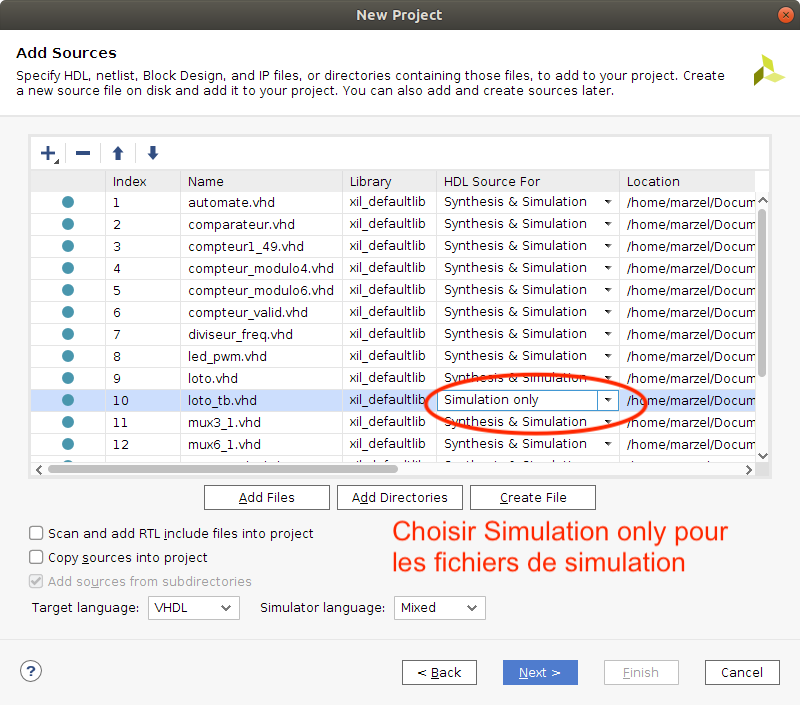800x705 pixels.
Task: Select the diviseur_freq.vhd file name
Action: click(x=240, y=335)
